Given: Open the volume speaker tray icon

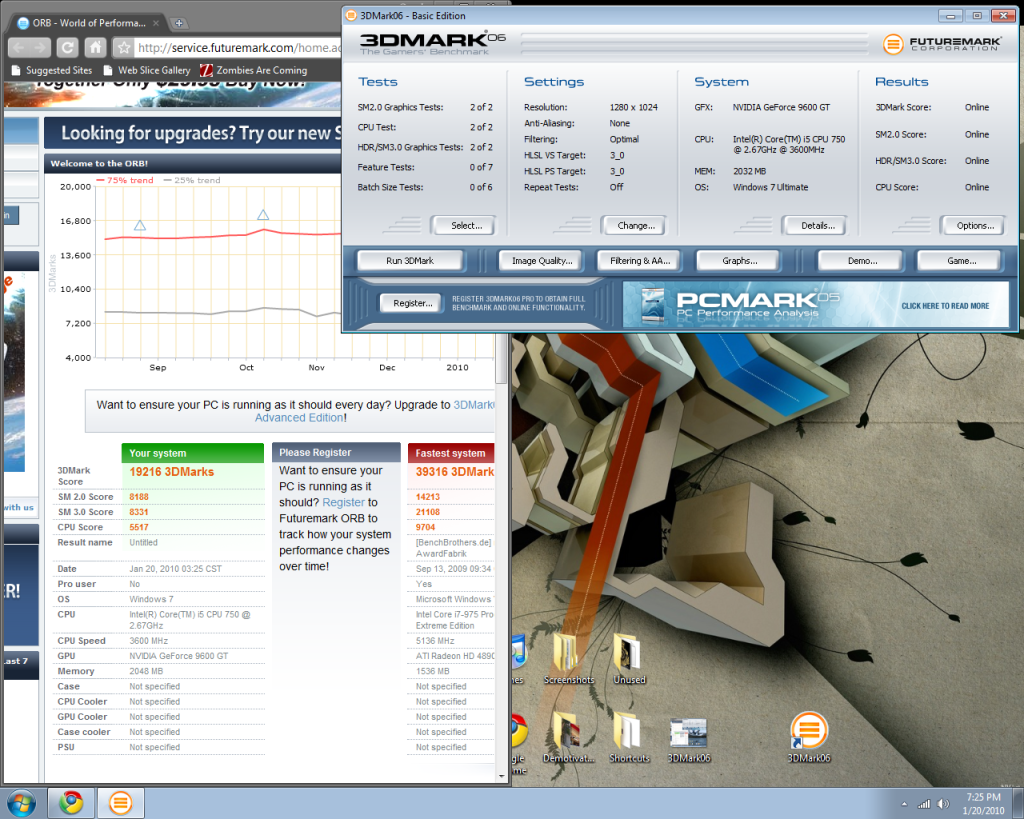Looking at the screenshot, I should click(x=943, y=803).
